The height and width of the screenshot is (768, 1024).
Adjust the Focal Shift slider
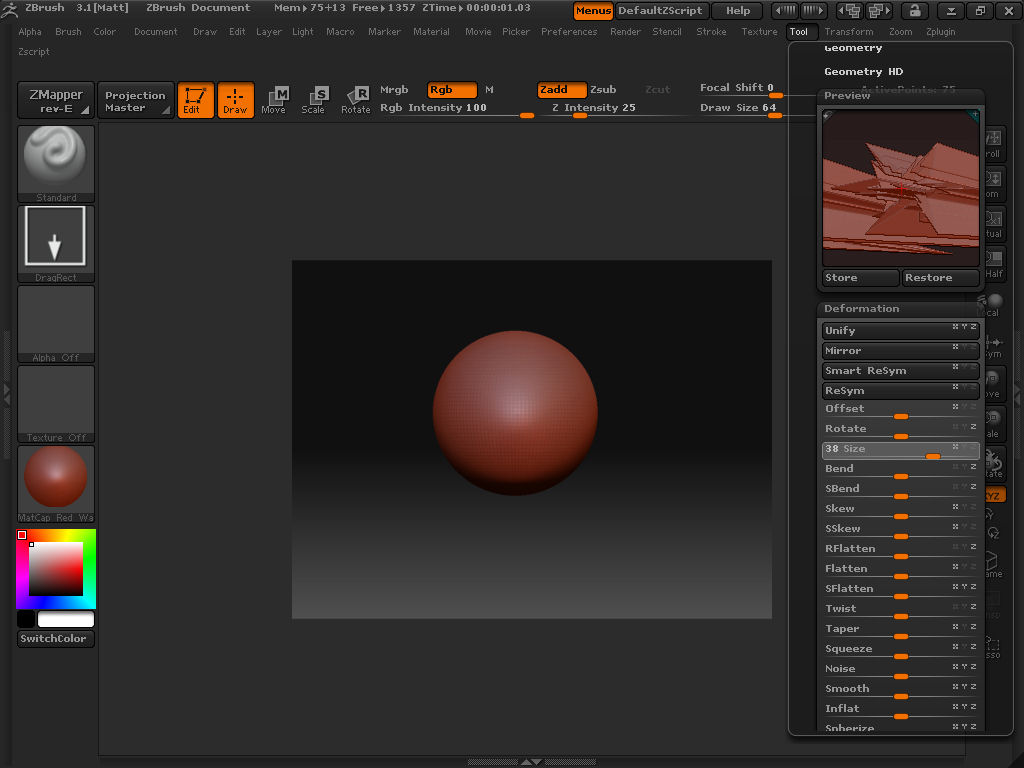[741, 89]
